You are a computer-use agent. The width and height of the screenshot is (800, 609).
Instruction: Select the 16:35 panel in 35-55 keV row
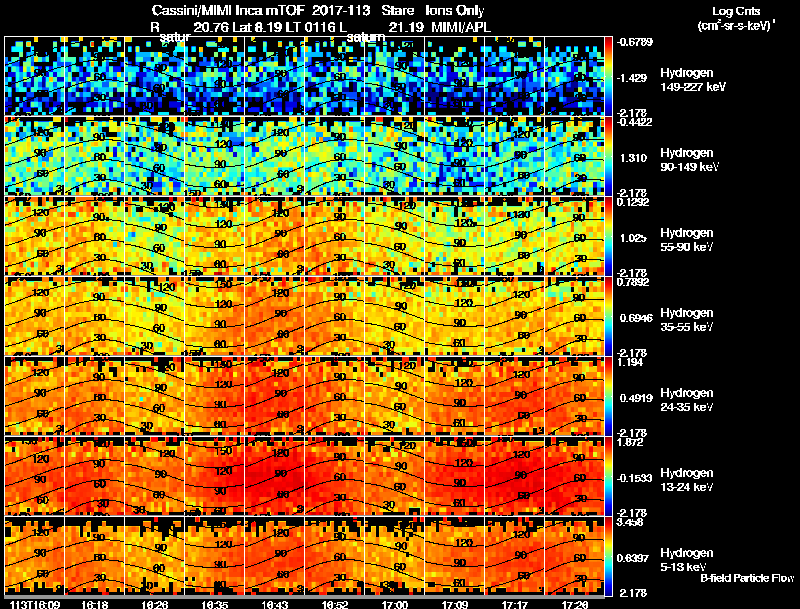pyautogui.click(x=215, y=316)
